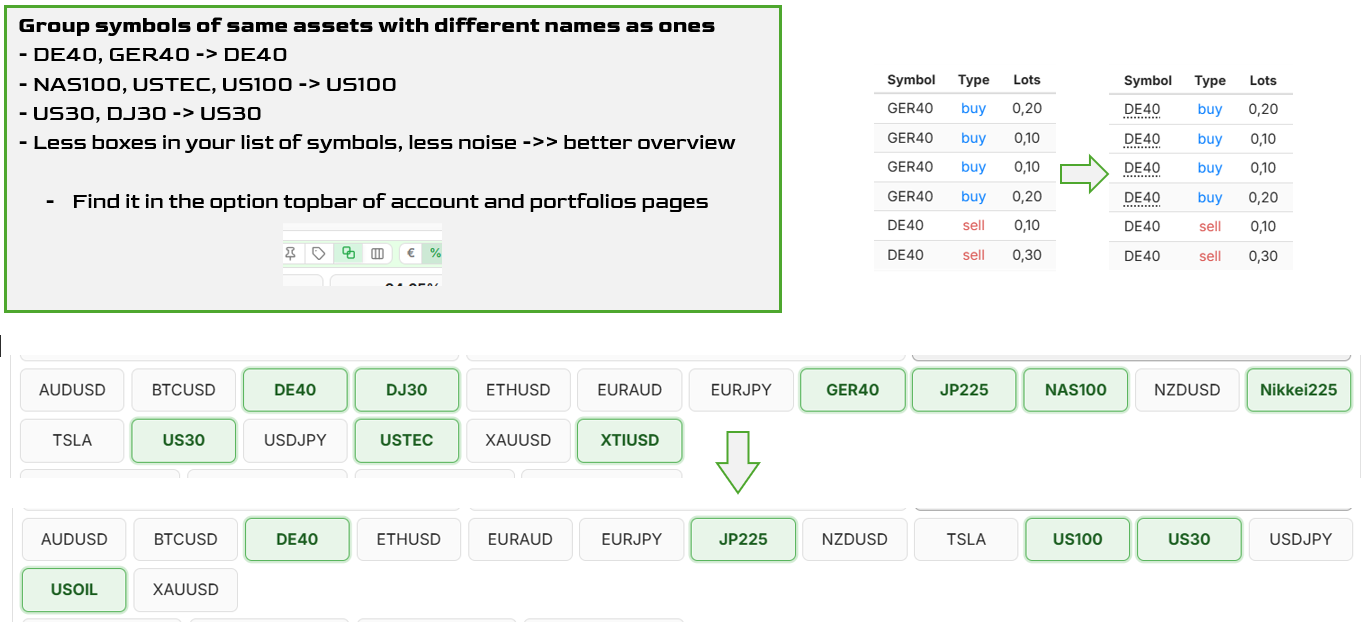Viewport: 1361px width, 627px height.
Task: Select AUDUSD in the list containing DJ30
Action: [x=72, y=390]
